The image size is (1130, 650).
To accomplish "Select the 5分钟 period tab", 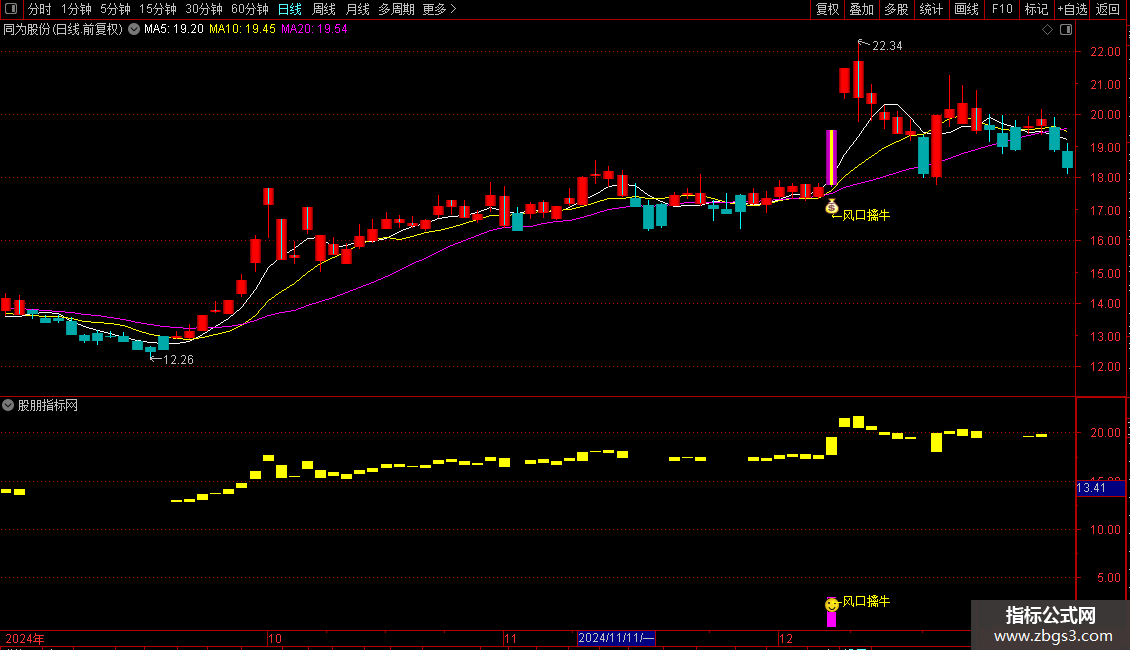I will [x=115, y=9].
